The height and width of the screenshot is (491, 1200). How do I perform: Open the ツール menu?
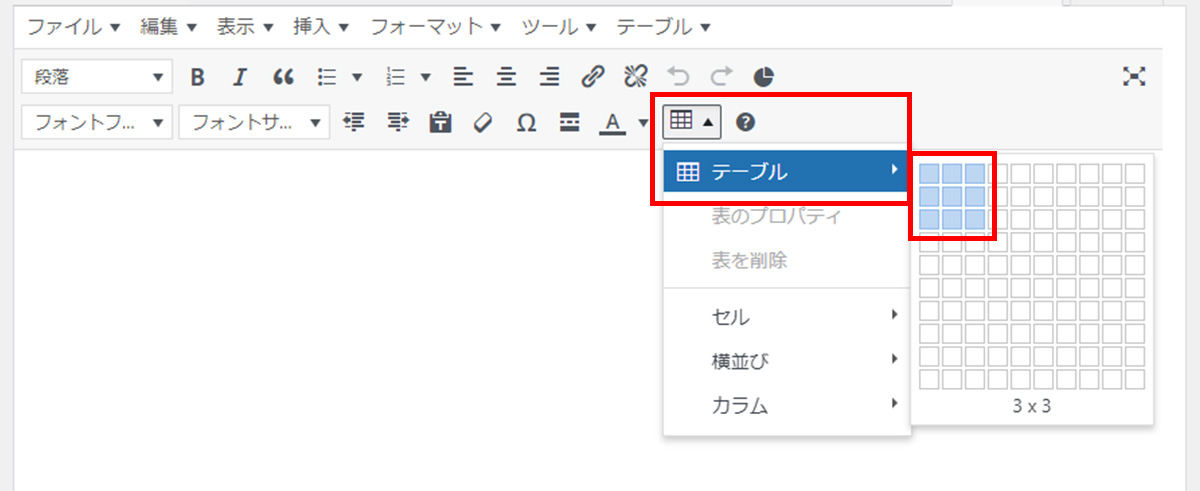(559, 27)
